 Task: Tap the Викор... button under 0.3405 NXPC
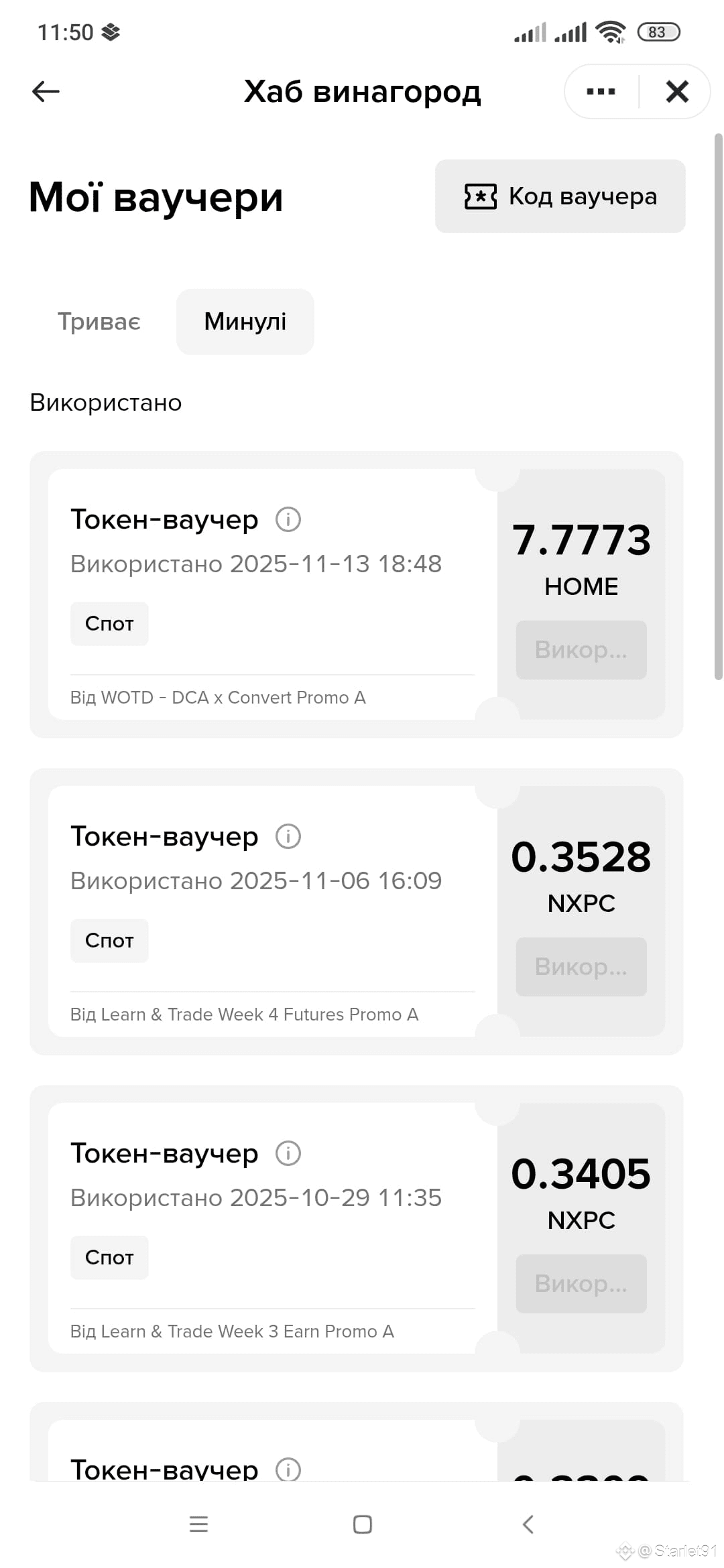[x=581, y=1284]
